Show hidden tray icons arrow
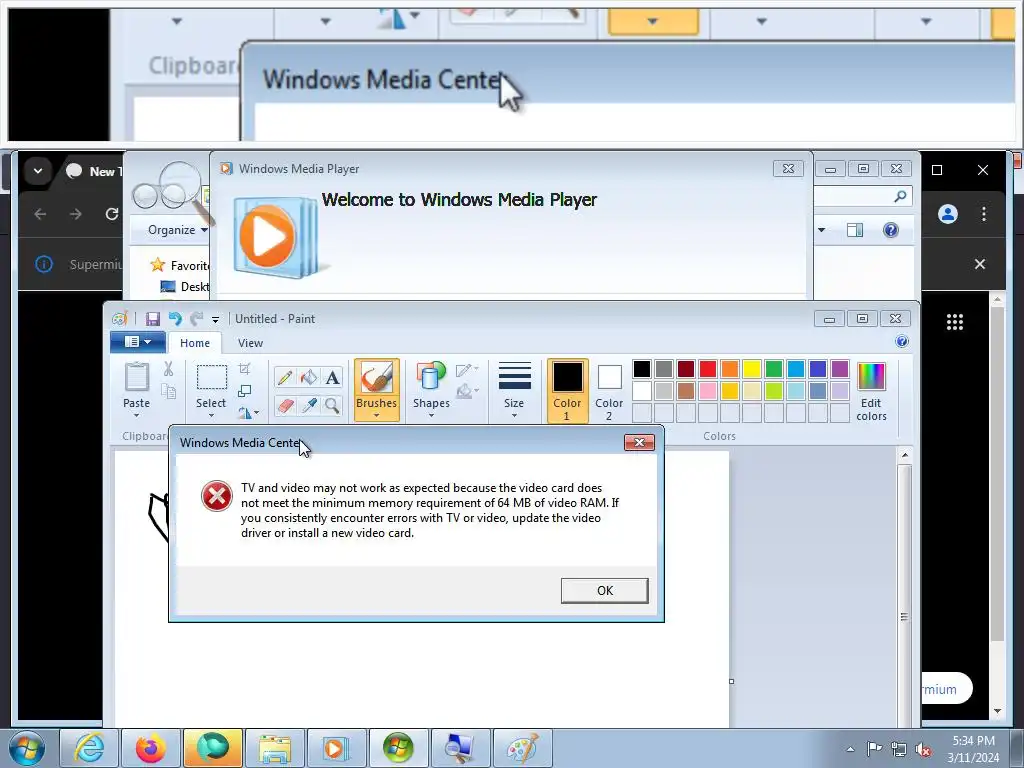 tap(850, 749)
